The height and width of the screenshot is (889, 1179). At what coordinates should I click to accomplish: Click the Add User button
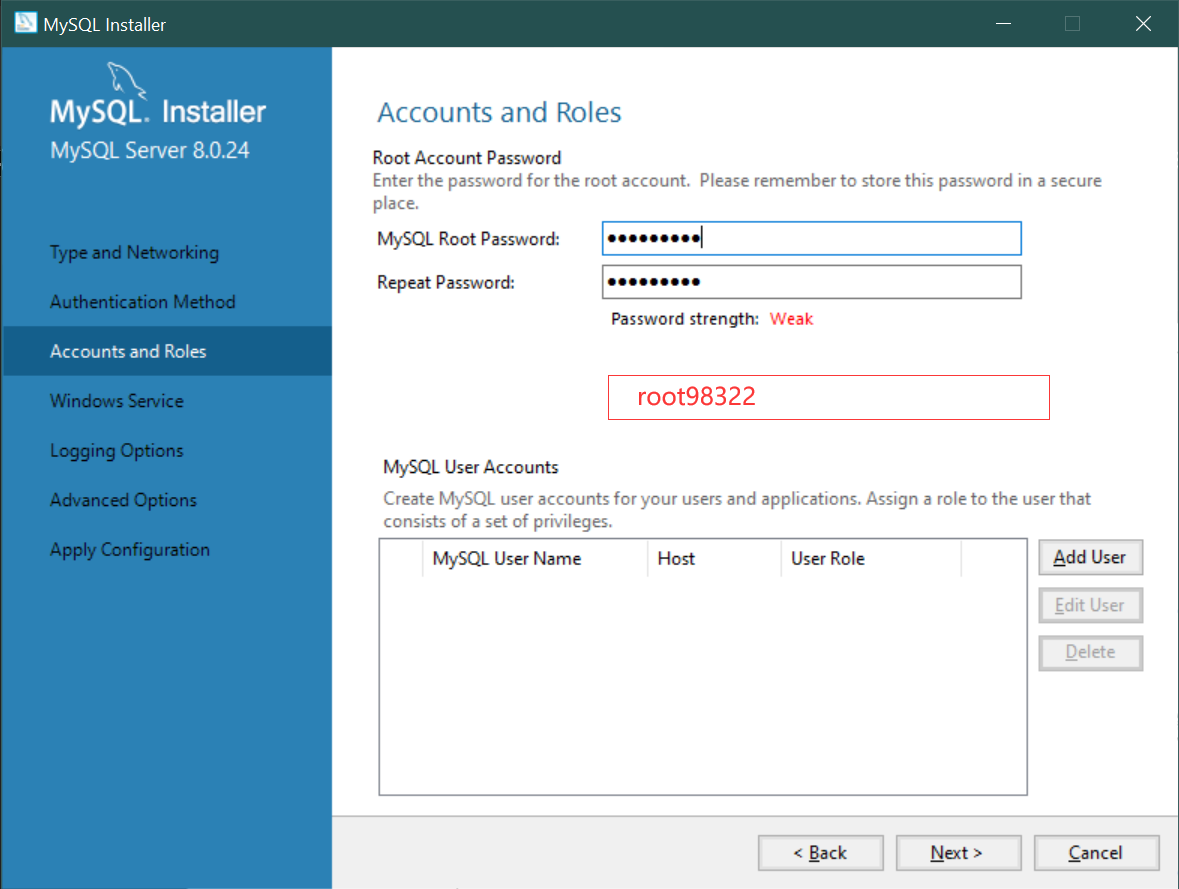click(x=1090, y=557)
